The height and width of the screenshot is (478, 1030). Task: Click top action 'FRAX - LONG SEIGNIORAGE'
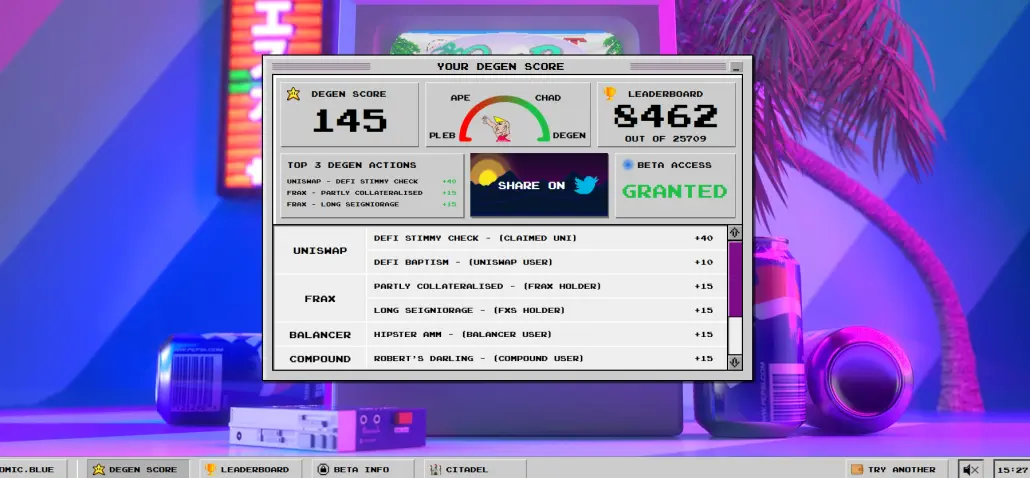343,204
